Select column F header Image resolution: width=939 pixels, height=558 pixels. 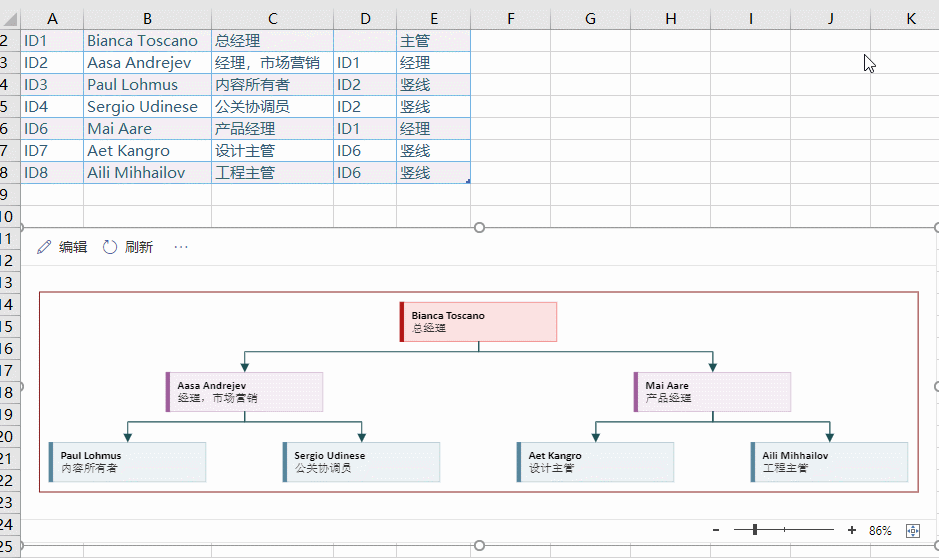coord(511,19)
